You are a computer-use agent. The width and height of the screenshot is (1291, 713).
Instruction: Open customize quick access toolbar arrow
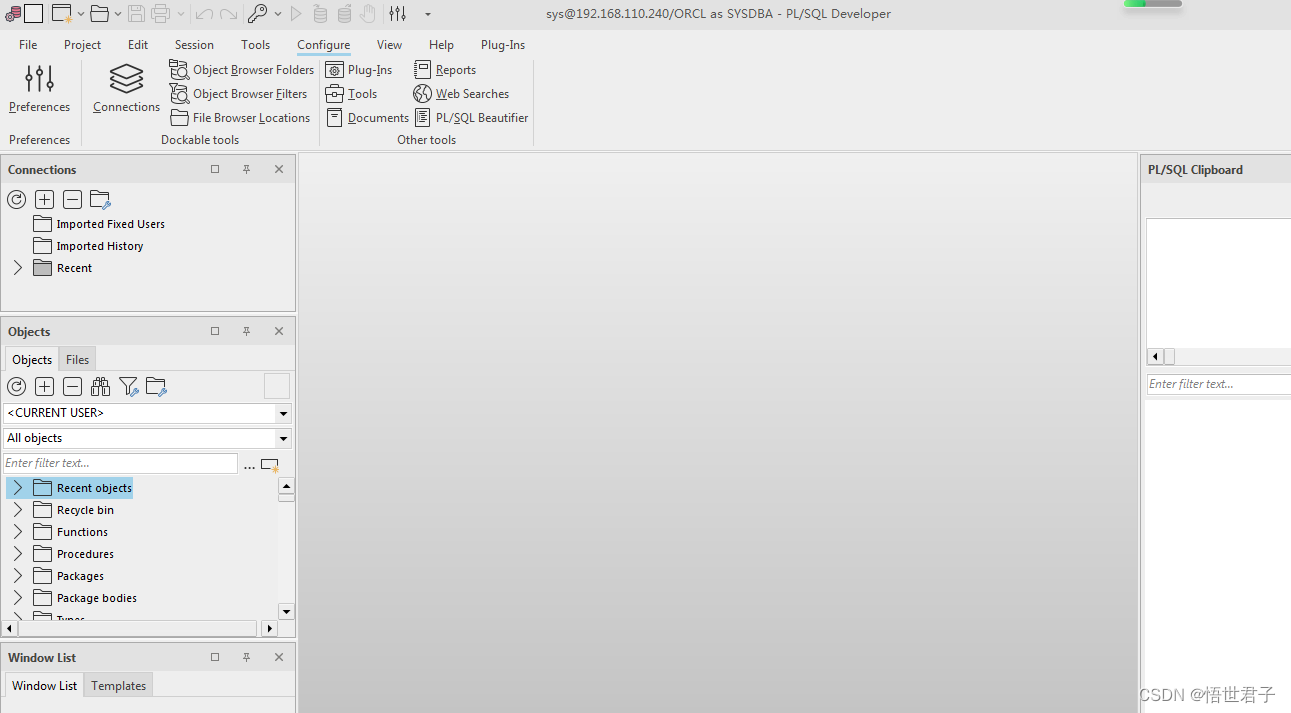click(428, 14)
